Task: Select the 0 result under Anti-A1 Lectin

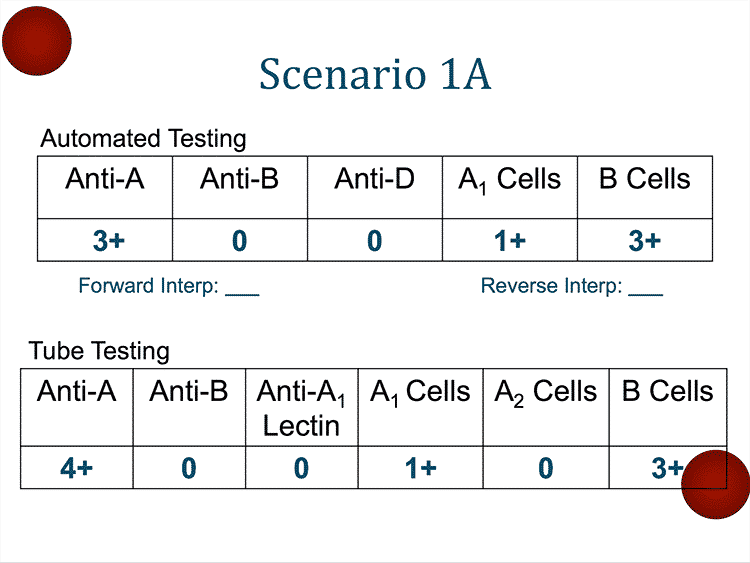Action: tap(301, 468)
